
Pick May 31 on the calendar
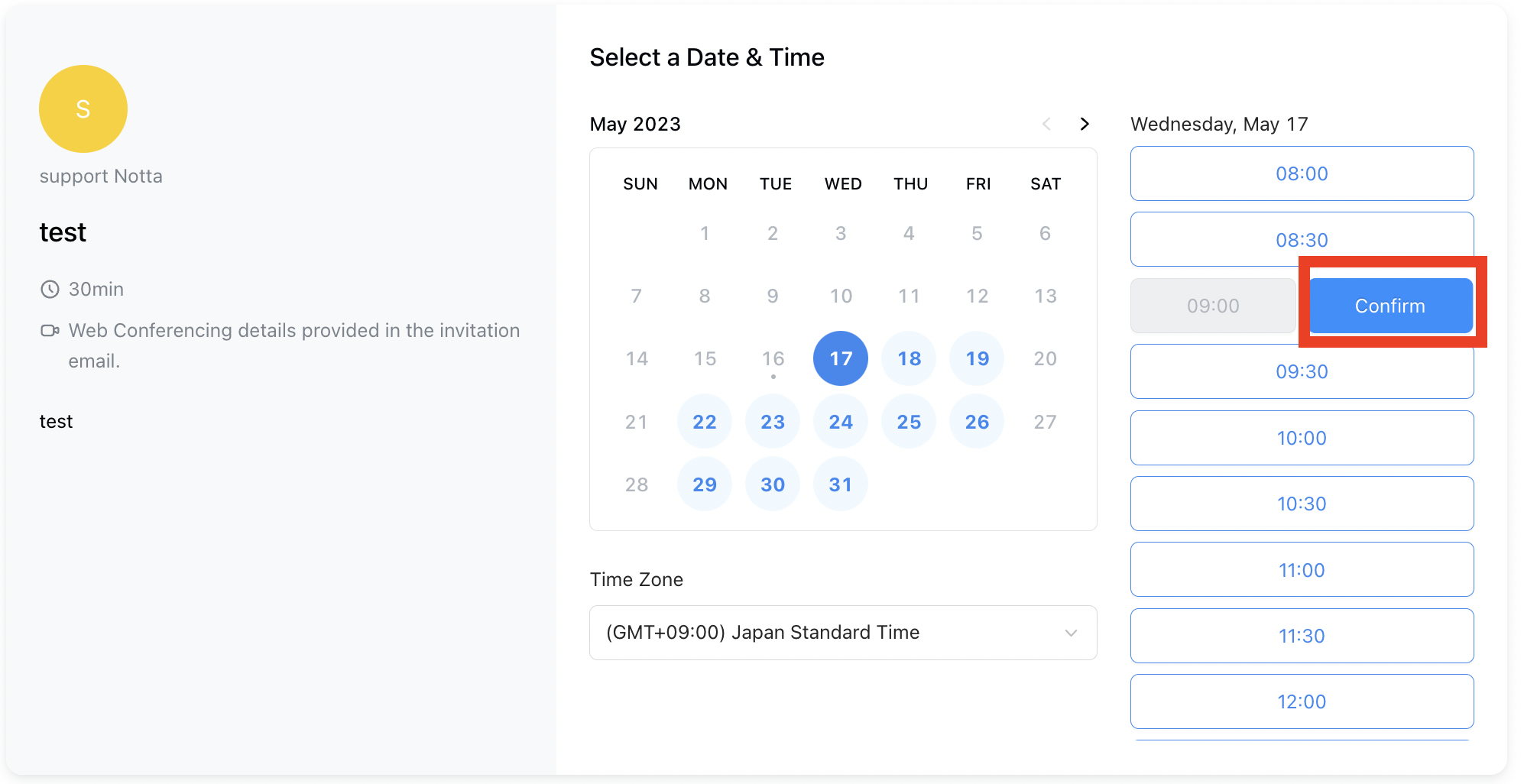tap(841, 484)
